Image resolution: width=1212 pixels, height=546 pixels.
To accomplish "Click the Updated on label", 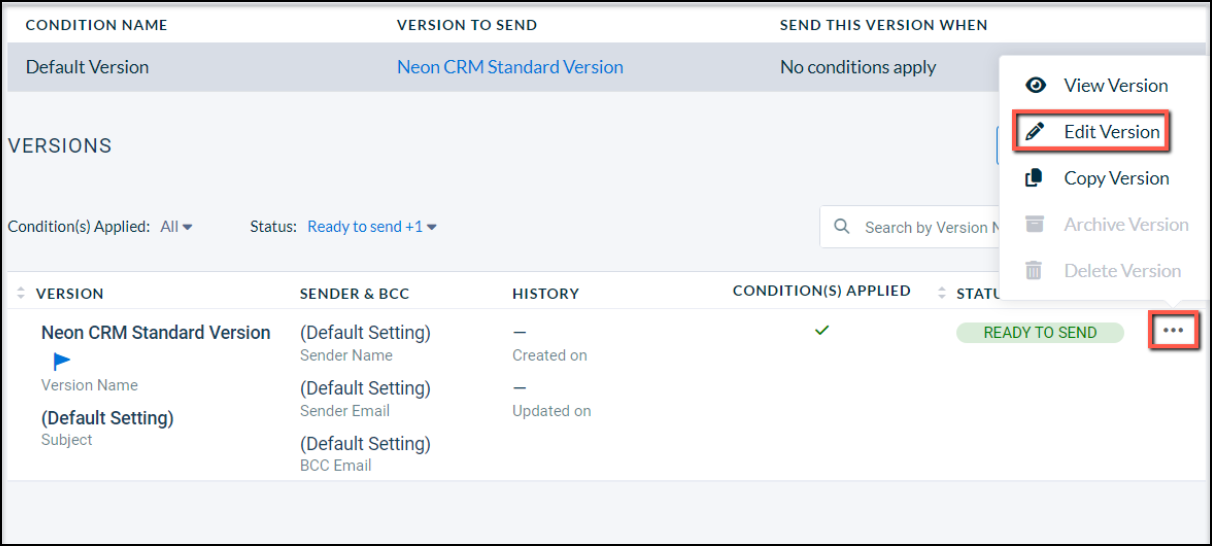I will pos(552,411).
